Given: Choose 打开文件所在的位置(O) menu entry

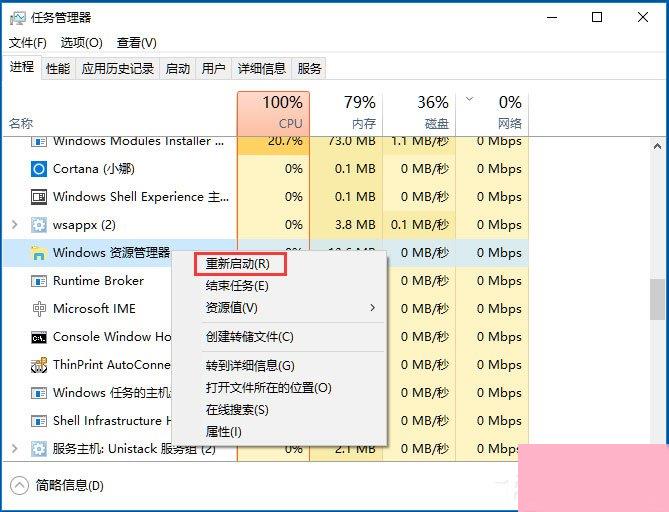Looking at the screenshot, I should 269,388.
